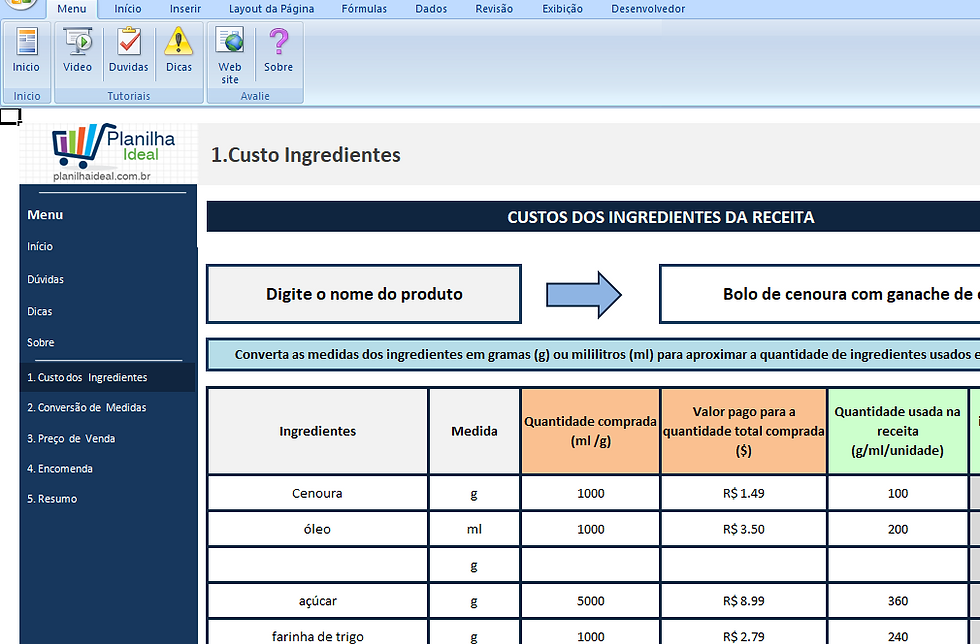The width and height of the screenshot is (980, 644).
Task: Go to 3. Preço de Venda
Action: (x=71, y=438)
